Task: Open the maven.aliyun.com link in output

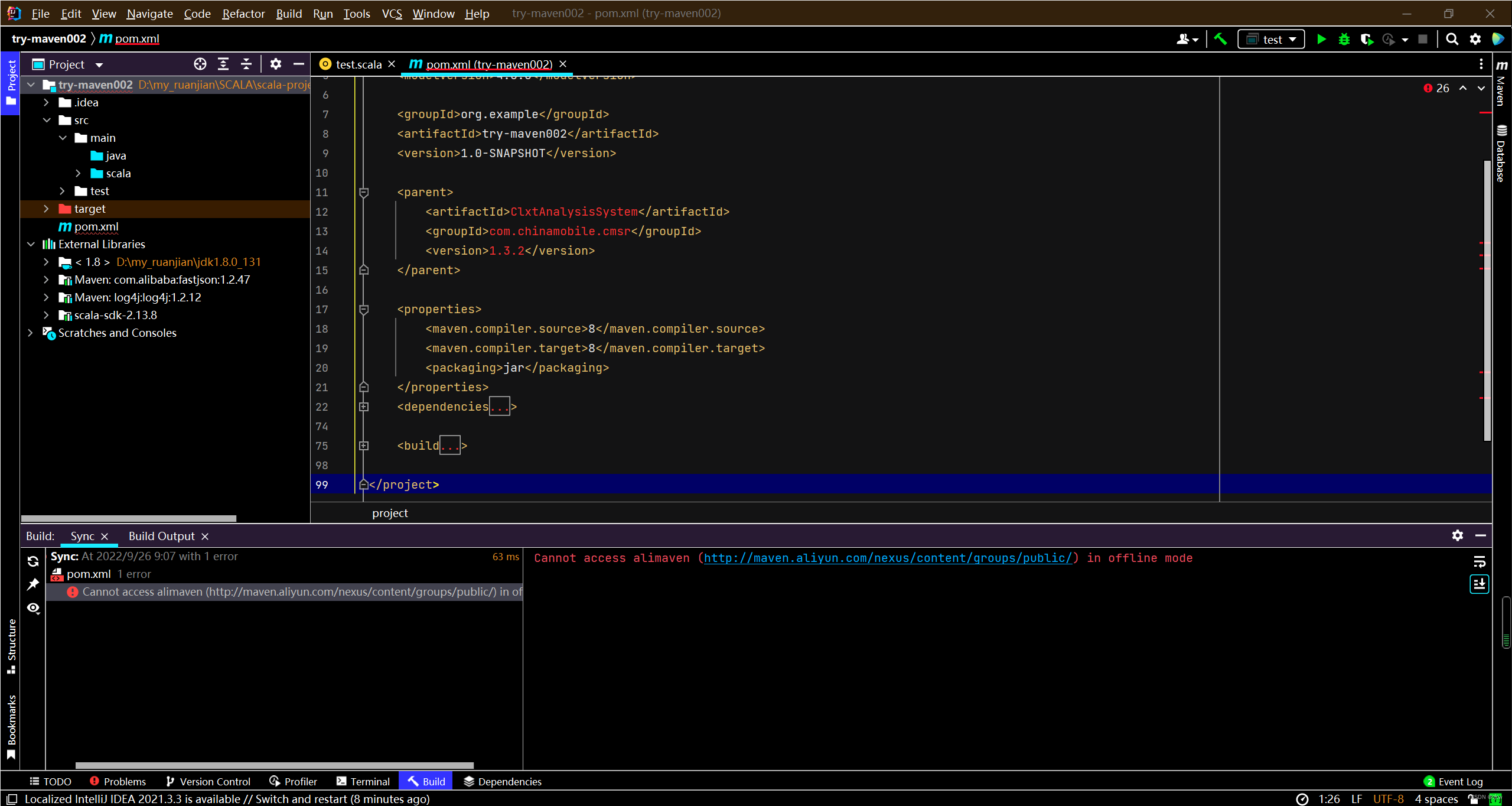Action: [x=888, y=558]
